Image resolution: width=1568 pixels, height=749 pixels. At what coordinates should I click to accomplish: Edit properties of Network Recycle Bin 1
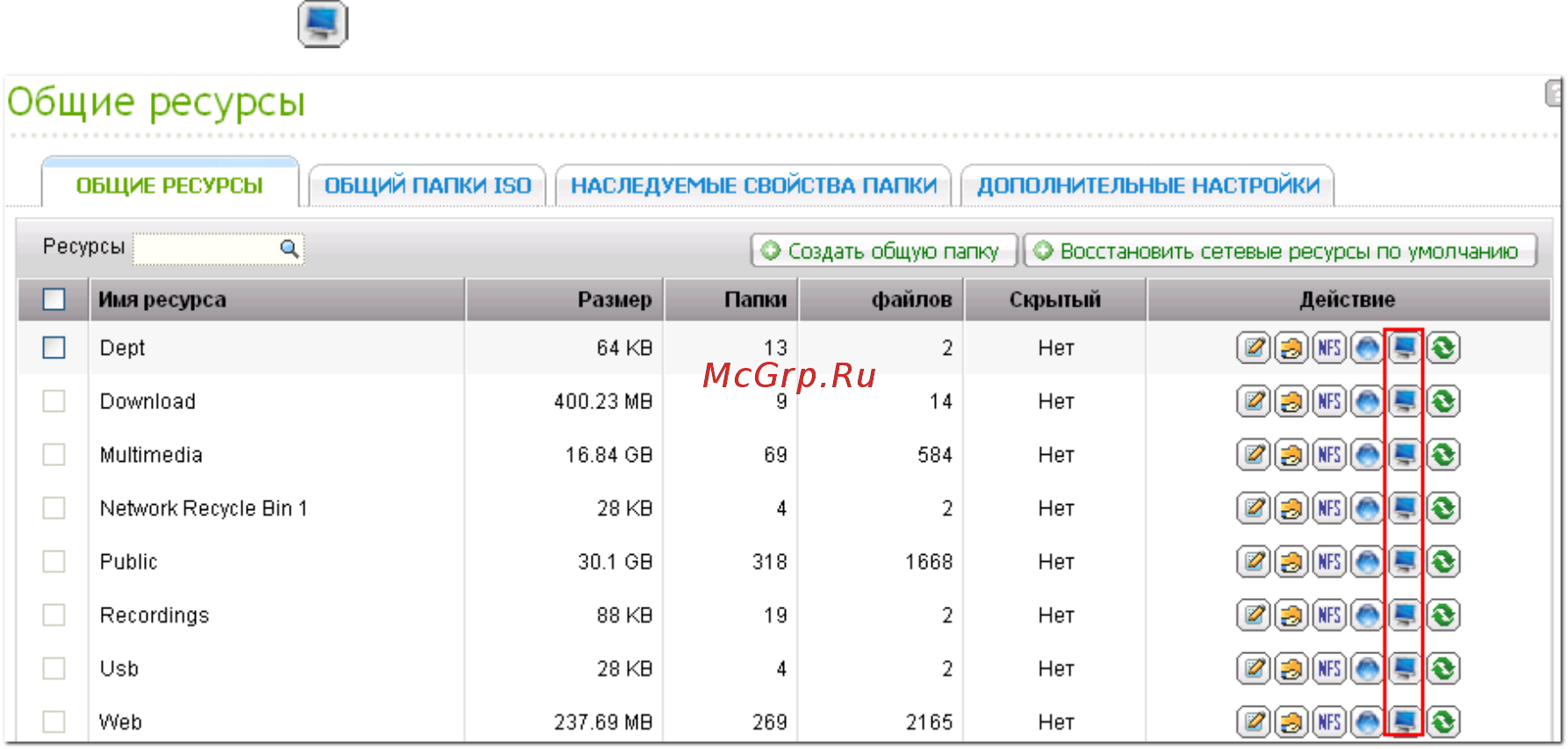1254,508
